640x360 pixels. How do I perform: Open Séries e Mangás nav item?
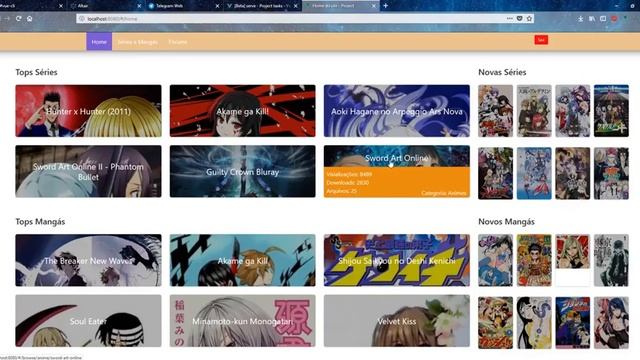pyautogui.click(x=137, y=42)
